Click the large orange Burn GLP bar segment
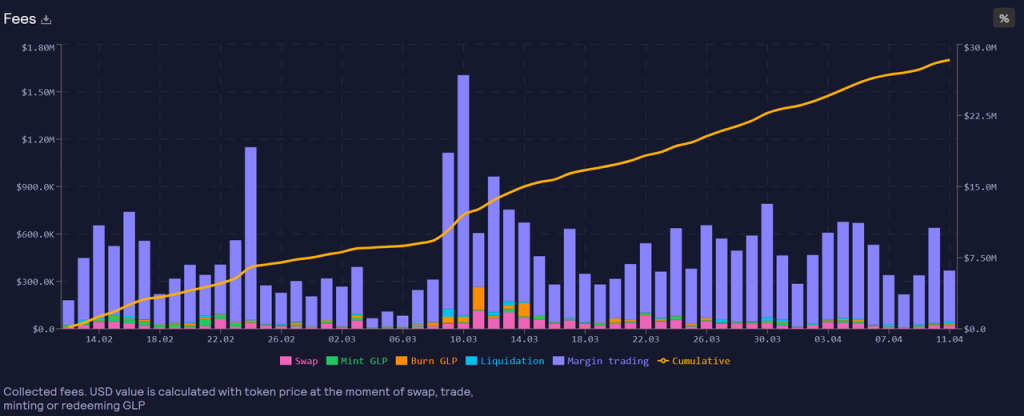The height and width of the screenshot is (416, 1024). pos(478,298)
